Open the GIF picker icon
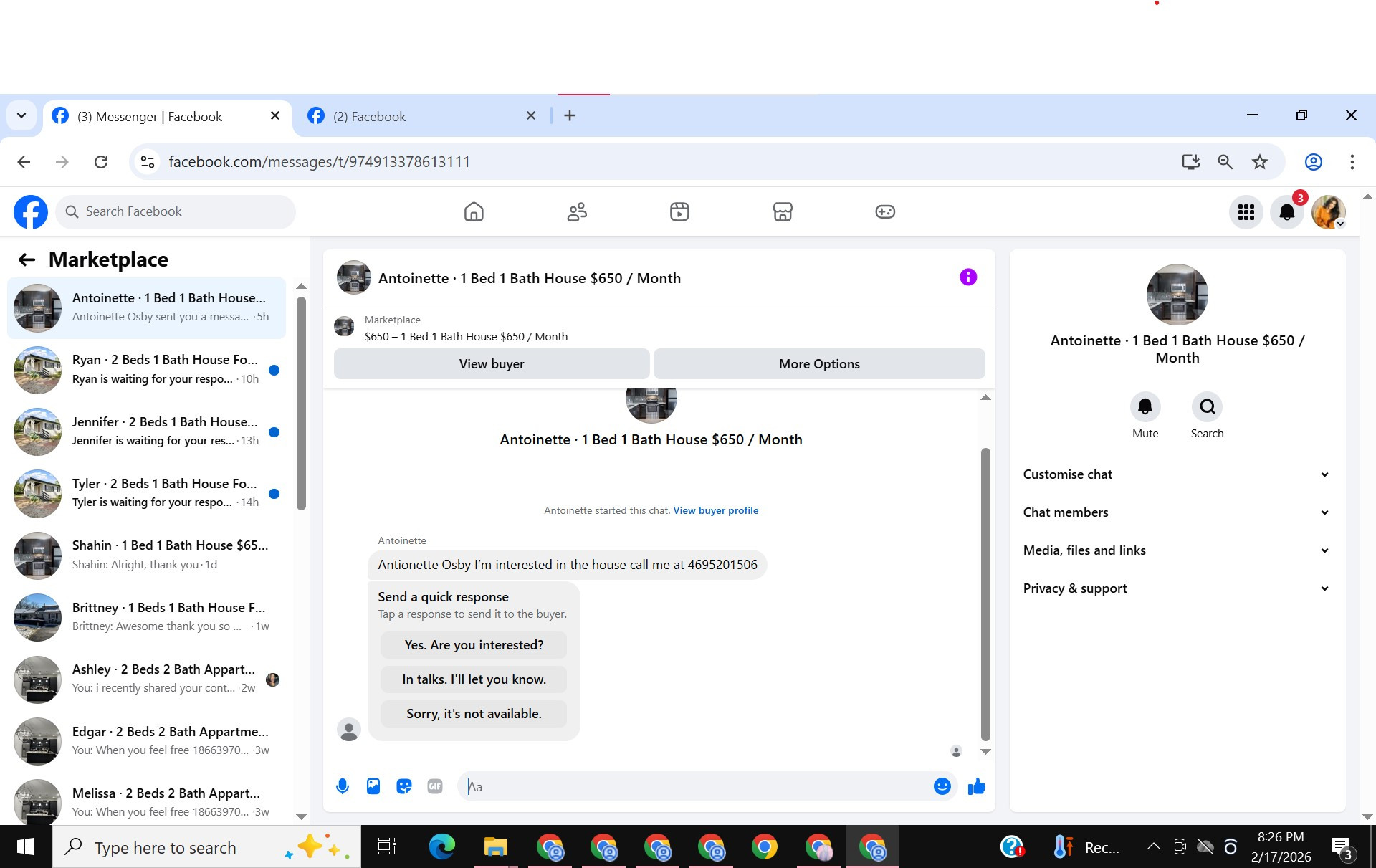Screen dimensions: 1376x868 click(x=435, y=786)
